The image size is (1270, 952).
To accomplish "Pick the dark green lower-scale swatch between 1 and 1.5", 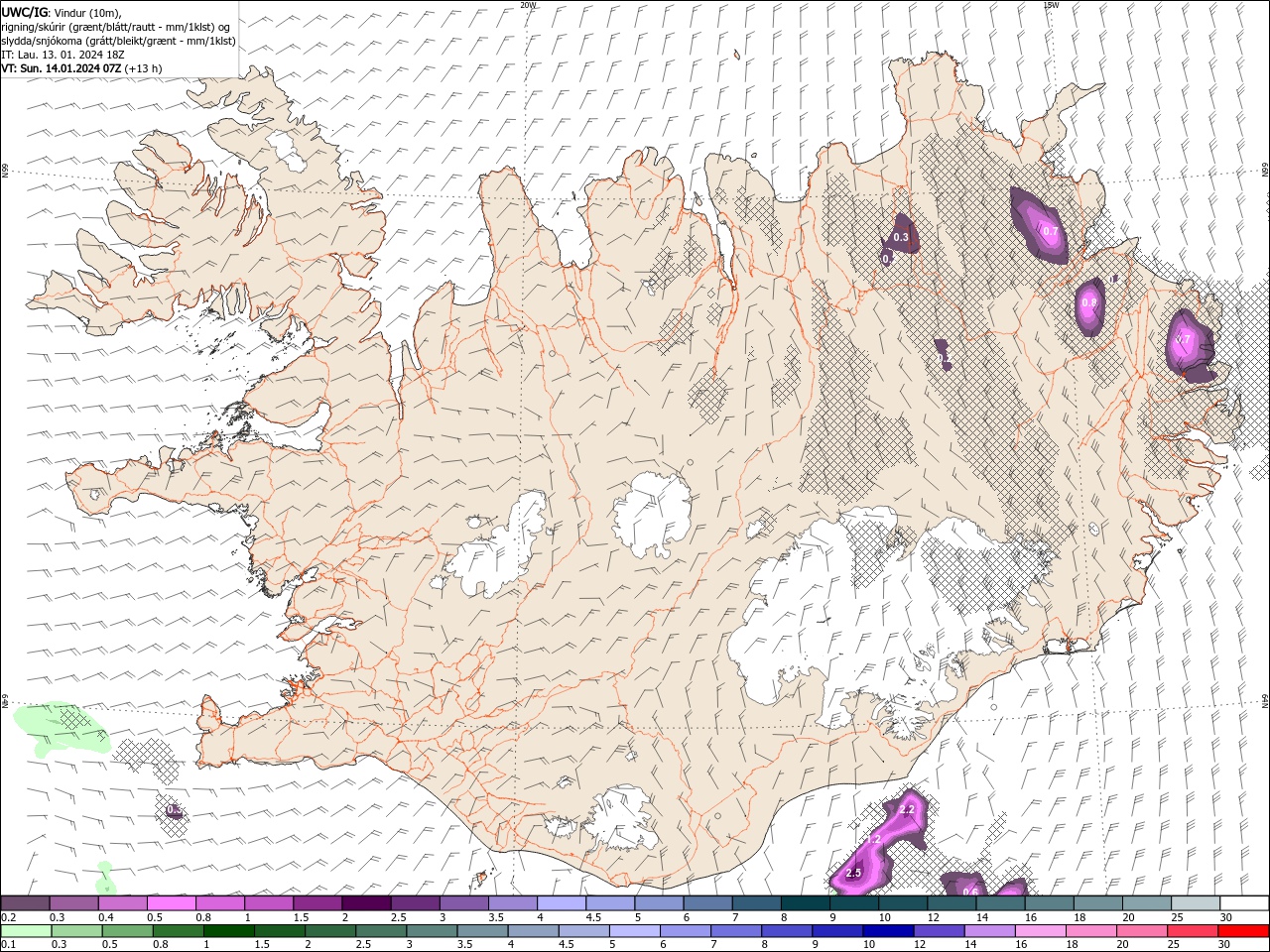I will (229, 931).
